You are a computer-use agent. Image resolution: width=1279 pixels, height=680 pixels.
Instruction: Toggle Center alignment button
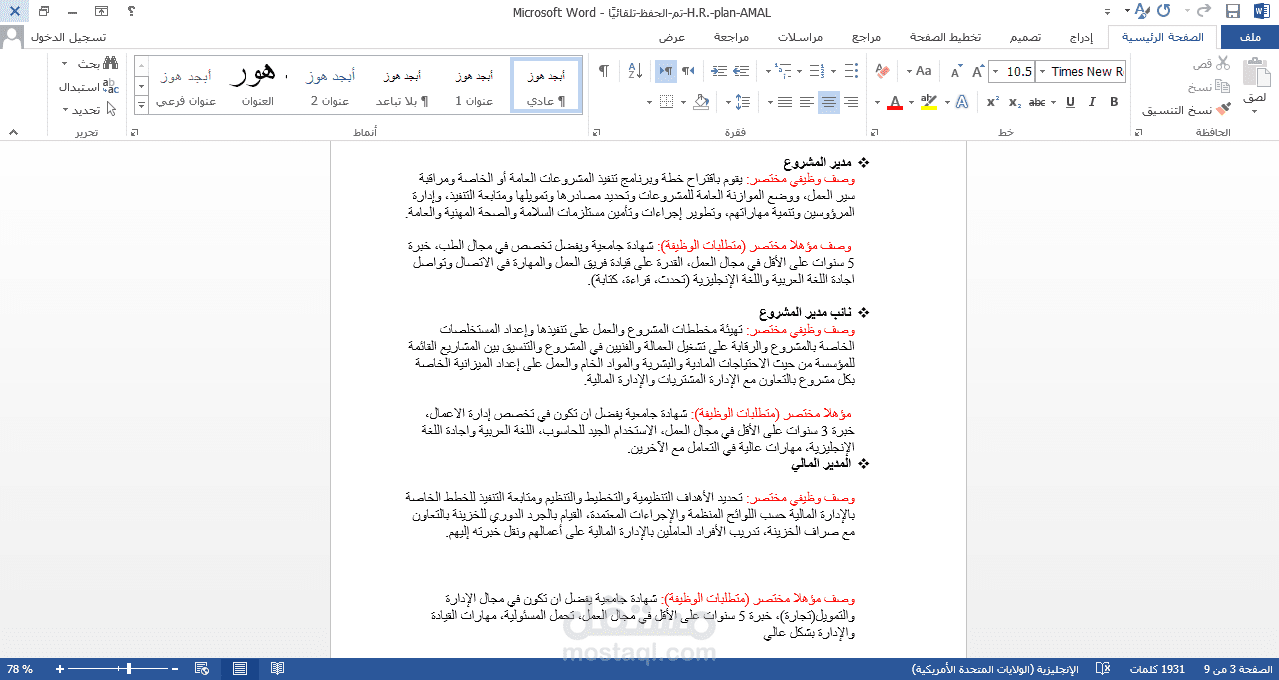829,102
